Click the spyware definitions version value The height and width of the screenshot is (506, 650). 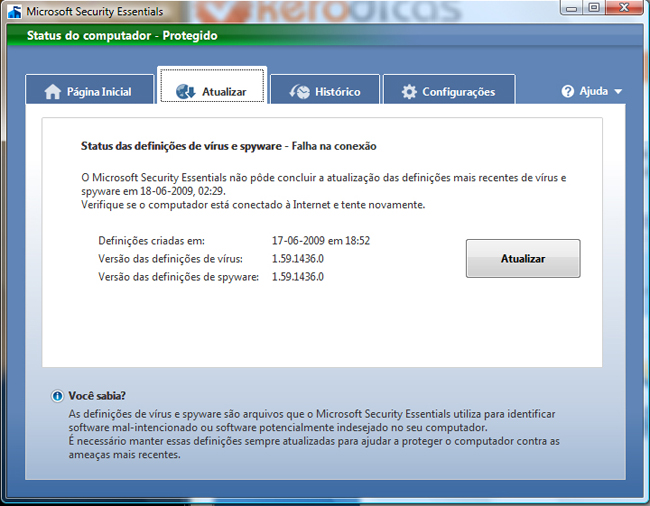(x=298, y=277)
